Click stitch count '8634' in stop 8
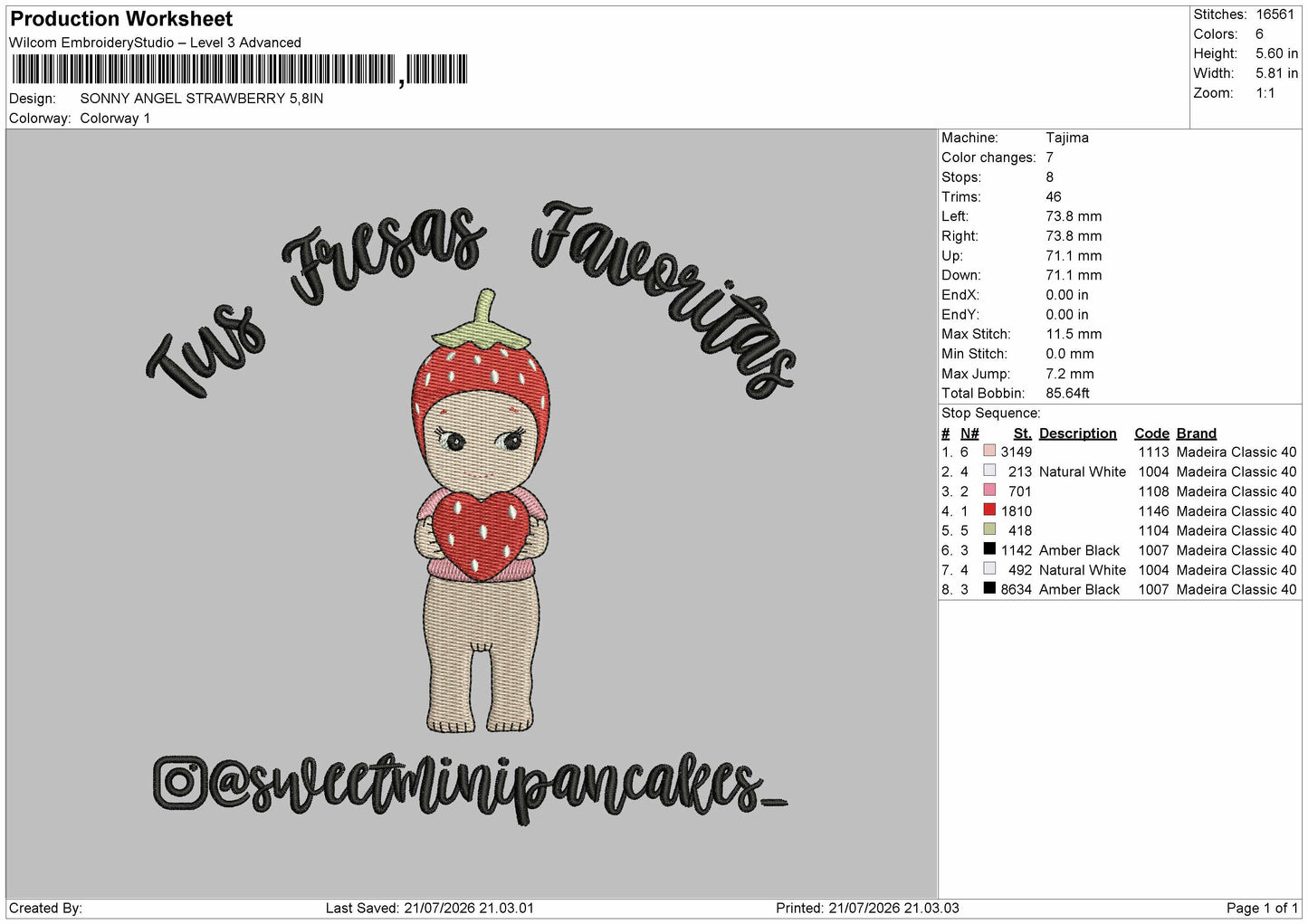 (x=1017, y=590)
